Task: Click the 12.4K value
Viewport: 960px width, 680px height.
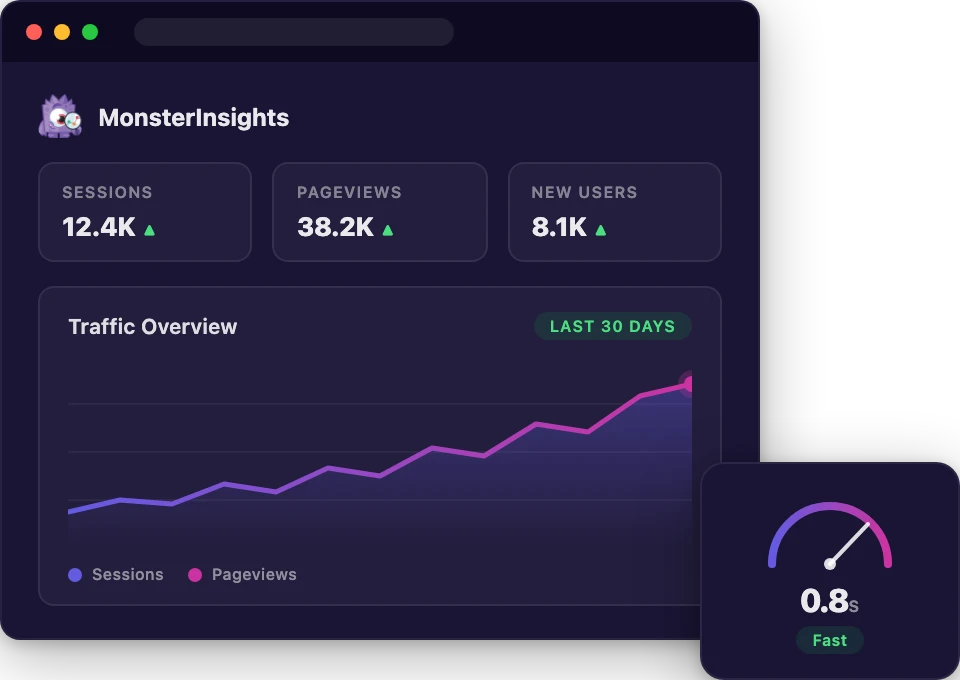Action: [99, 227]
